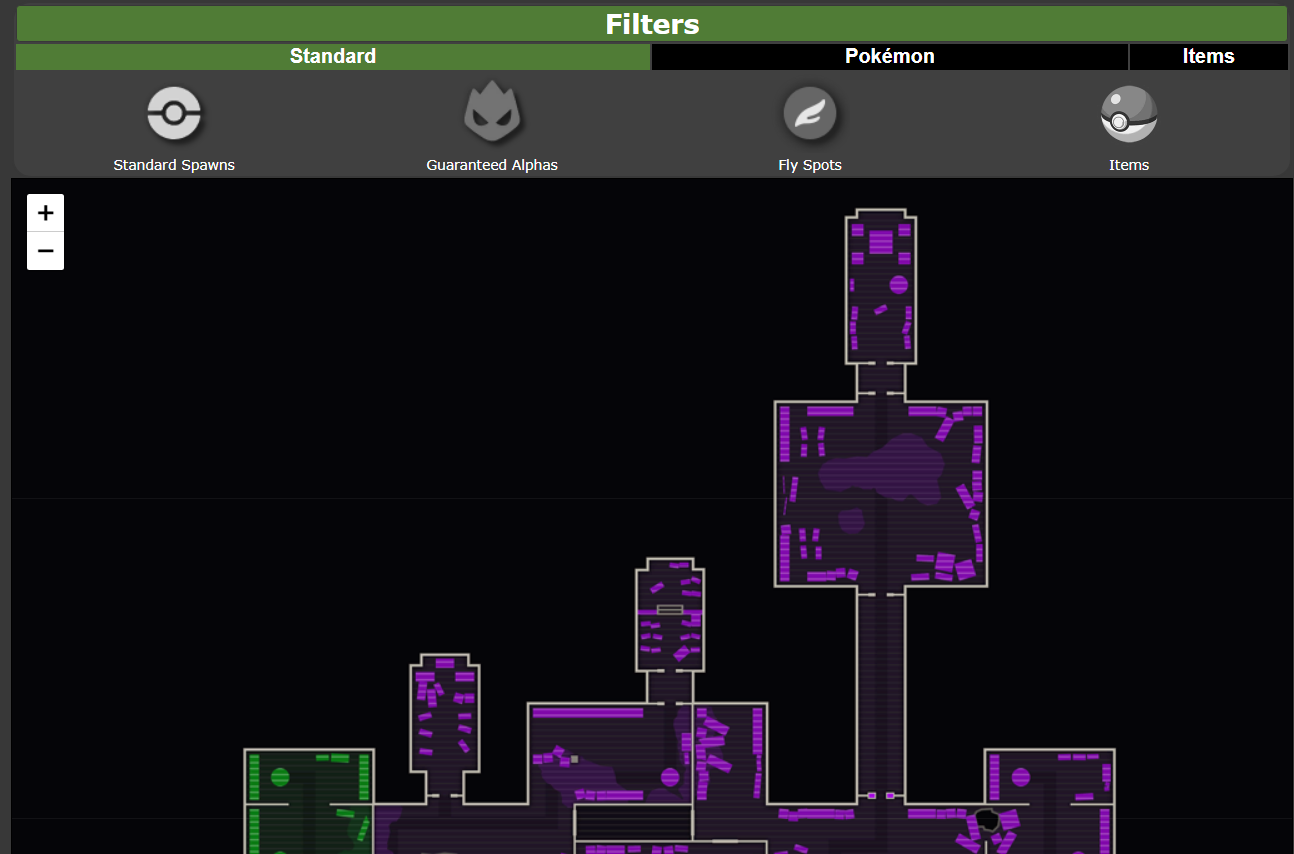Enable the Fly Spots feather icon
This screenshot has height=854, width=1294.
pos(809,113)
